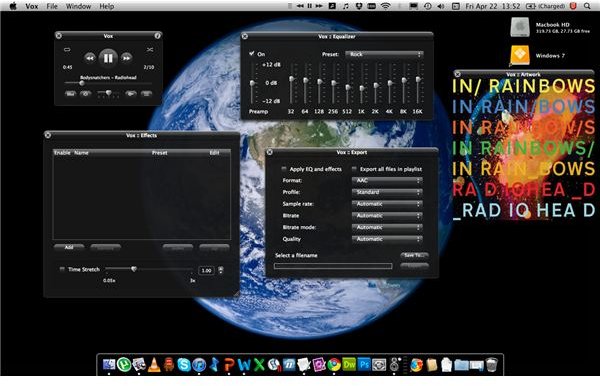Seek within the Bodysnatchers track progress slider
The height and width of the screenshot is (386, 600).
click(x=108, y=83)
